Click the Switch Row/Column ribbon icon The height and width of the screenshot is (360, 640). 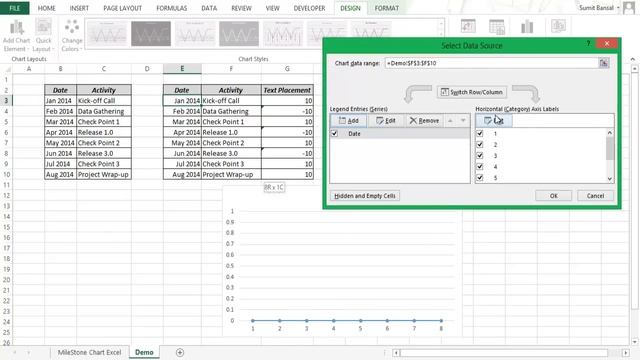point(468,26)
